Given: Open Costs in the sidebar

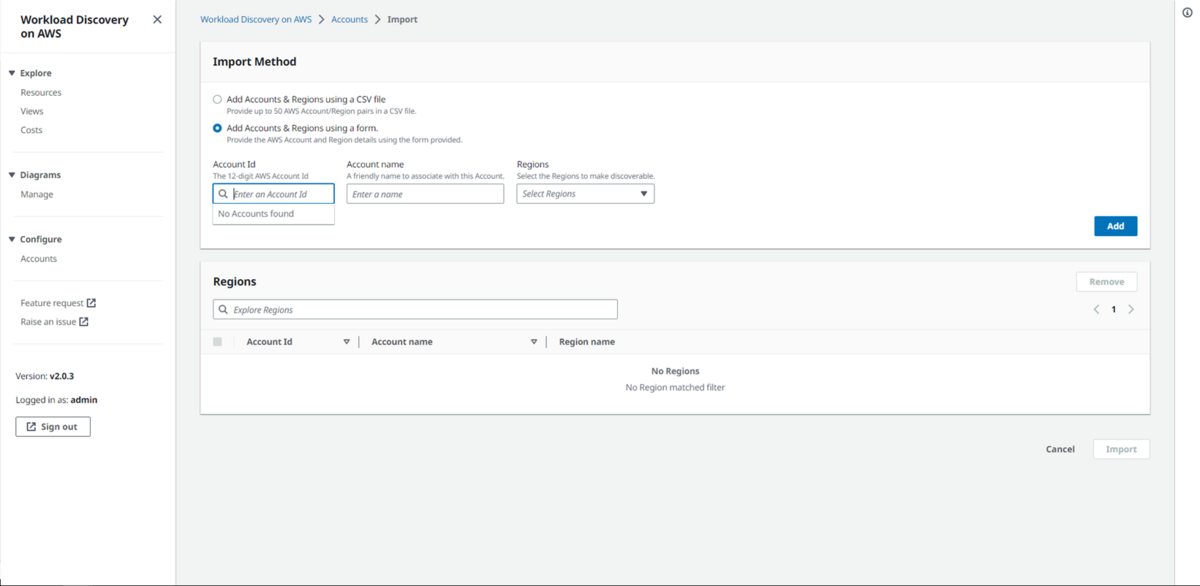Looking at the screenshot, I should pyautogui.click(x=31, y=130).
